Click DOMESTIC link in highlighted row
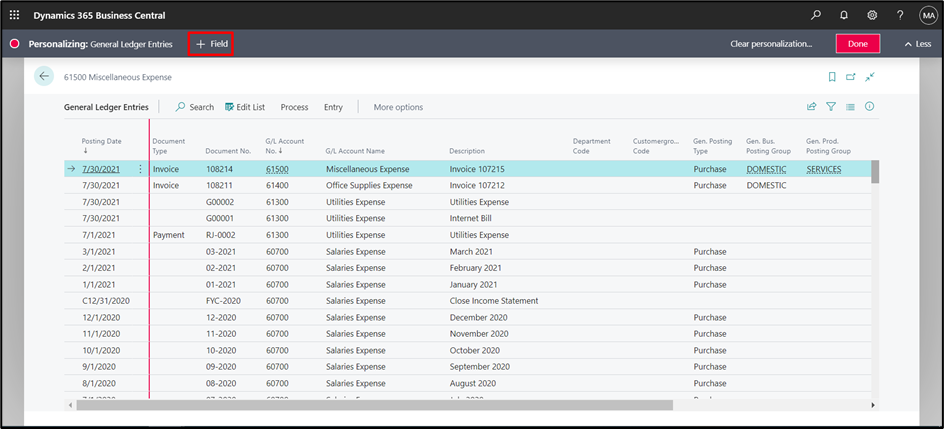 click(x=766, y=169)
